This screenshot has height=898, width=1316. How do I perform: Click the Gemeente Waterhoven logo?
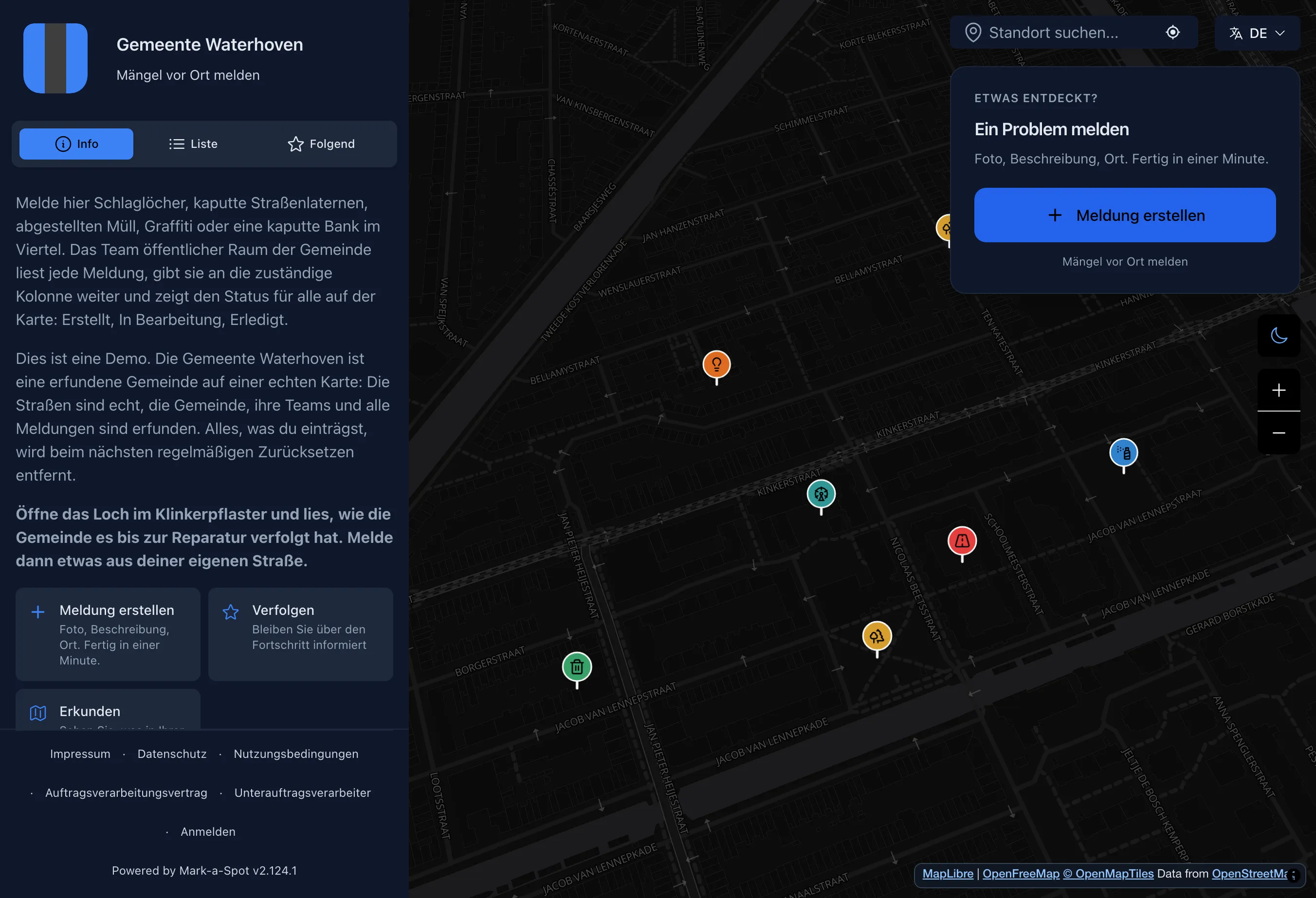pos(55,58)
